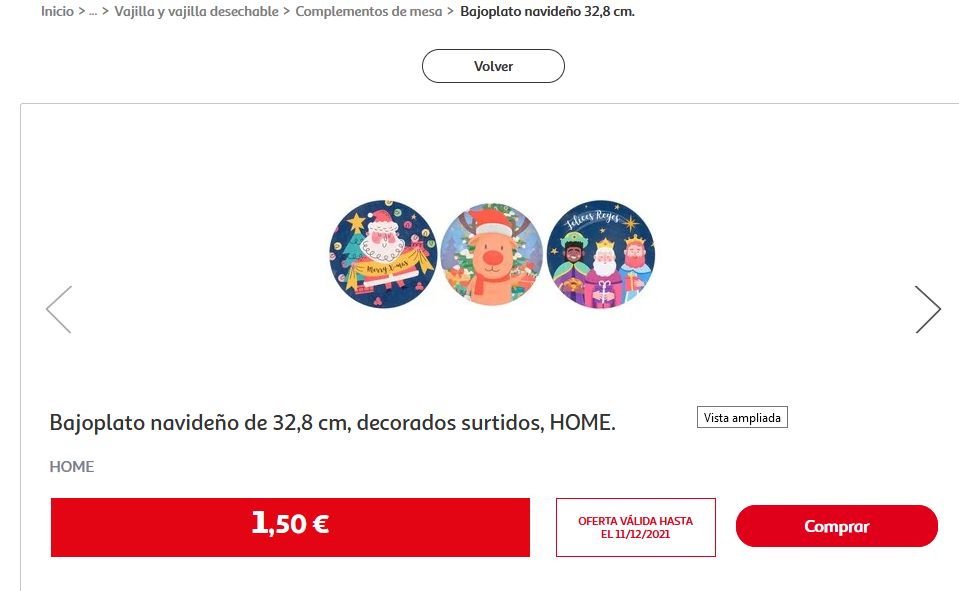
Task: Click the separator after Inicio breadcrumb
Action: click(x=81, y=11)
